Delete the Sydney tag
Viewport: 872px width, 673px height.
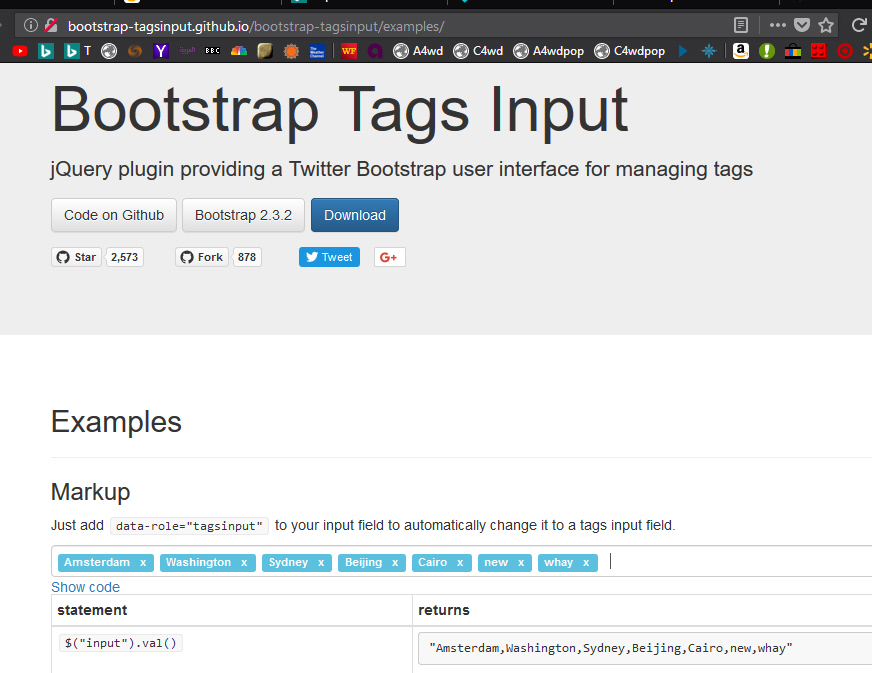pyautogui.click(x=321, y=563)
